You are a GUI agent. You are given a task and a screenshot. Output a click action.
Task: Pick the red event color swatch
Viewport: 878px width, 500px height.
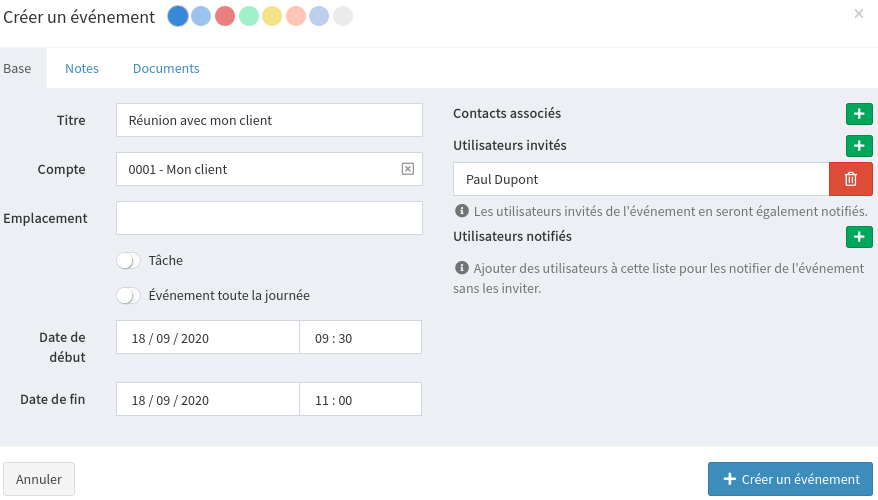tap(225, 16)
